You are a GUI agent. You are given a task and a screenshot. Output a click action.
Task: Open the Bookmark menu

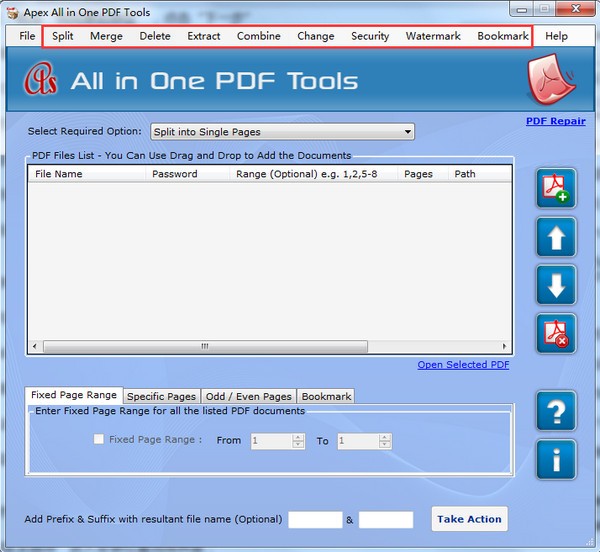coord(503,36)
